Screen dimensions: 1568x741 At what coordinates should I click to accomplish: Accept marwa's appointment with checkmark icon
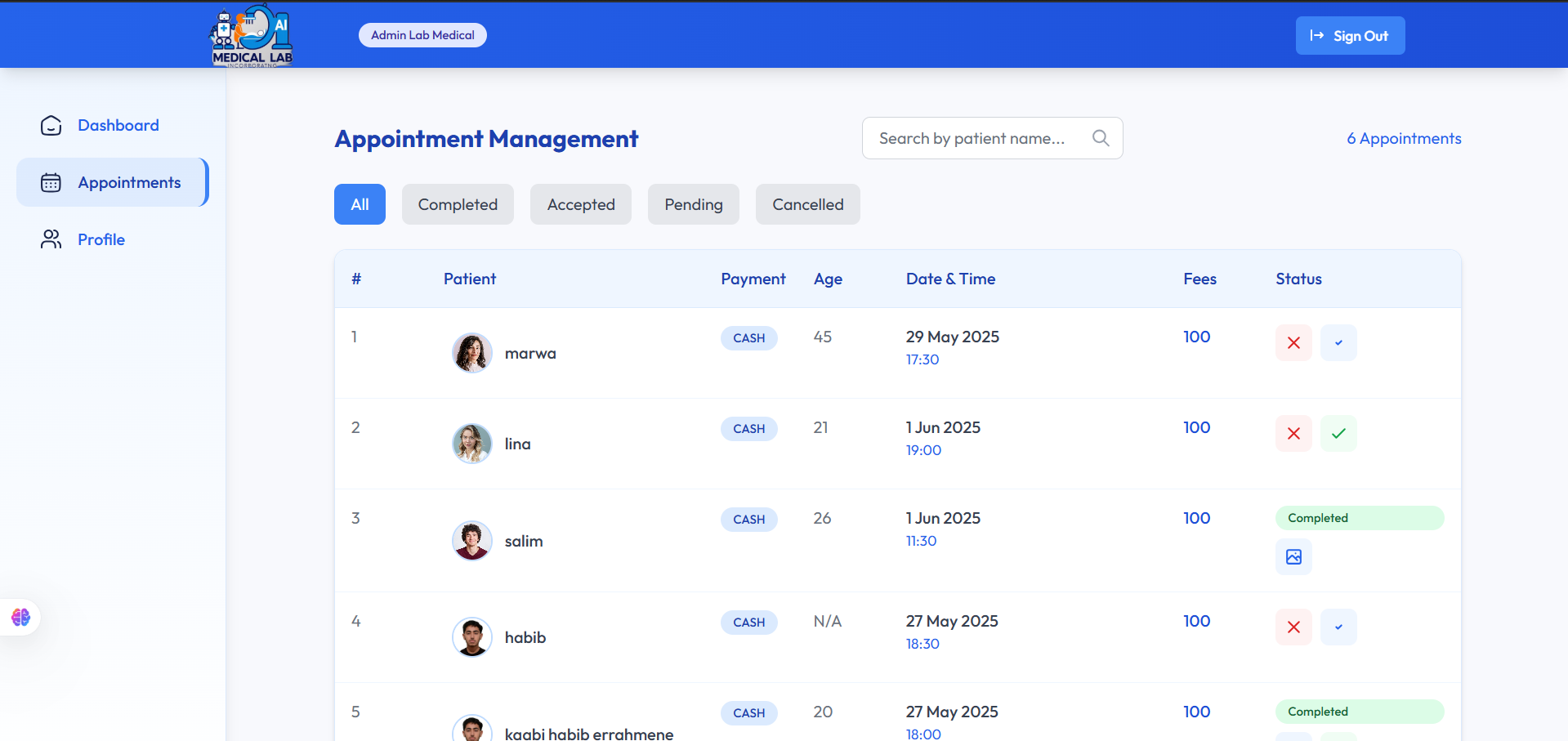pos(1338,343)
